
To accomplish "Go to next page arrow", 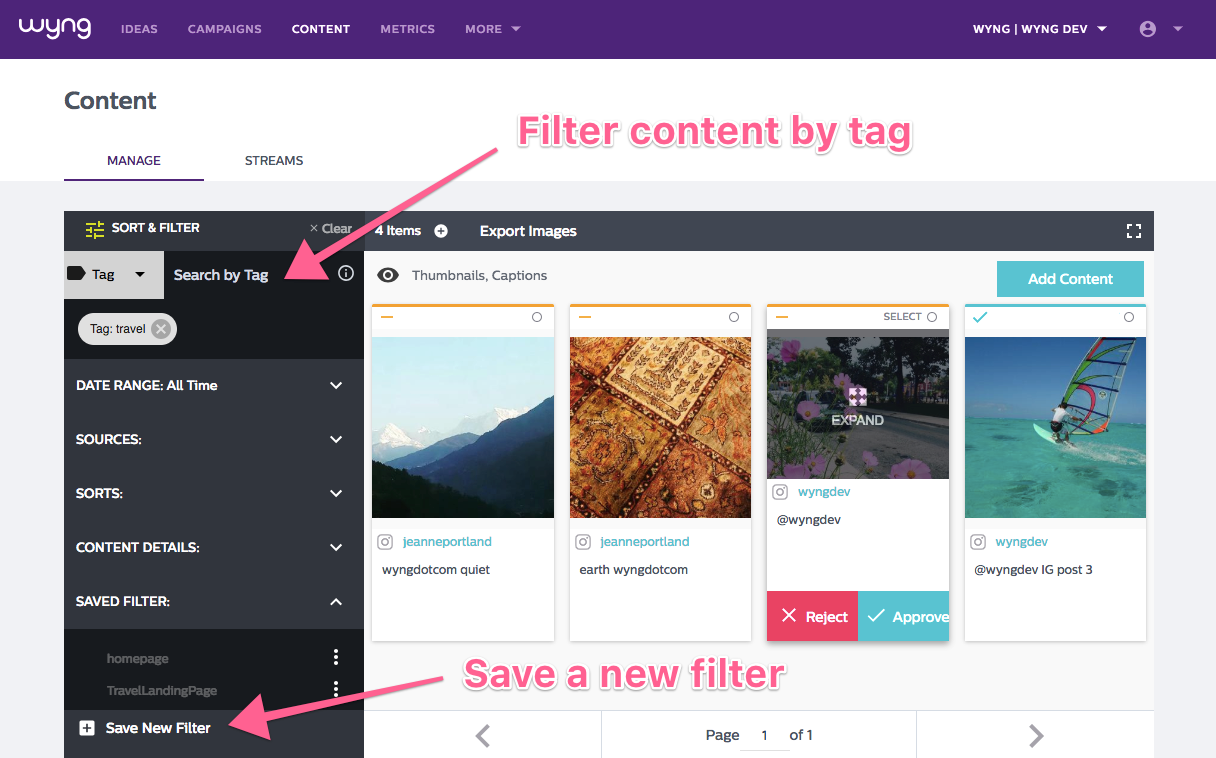I will 1036,736.
